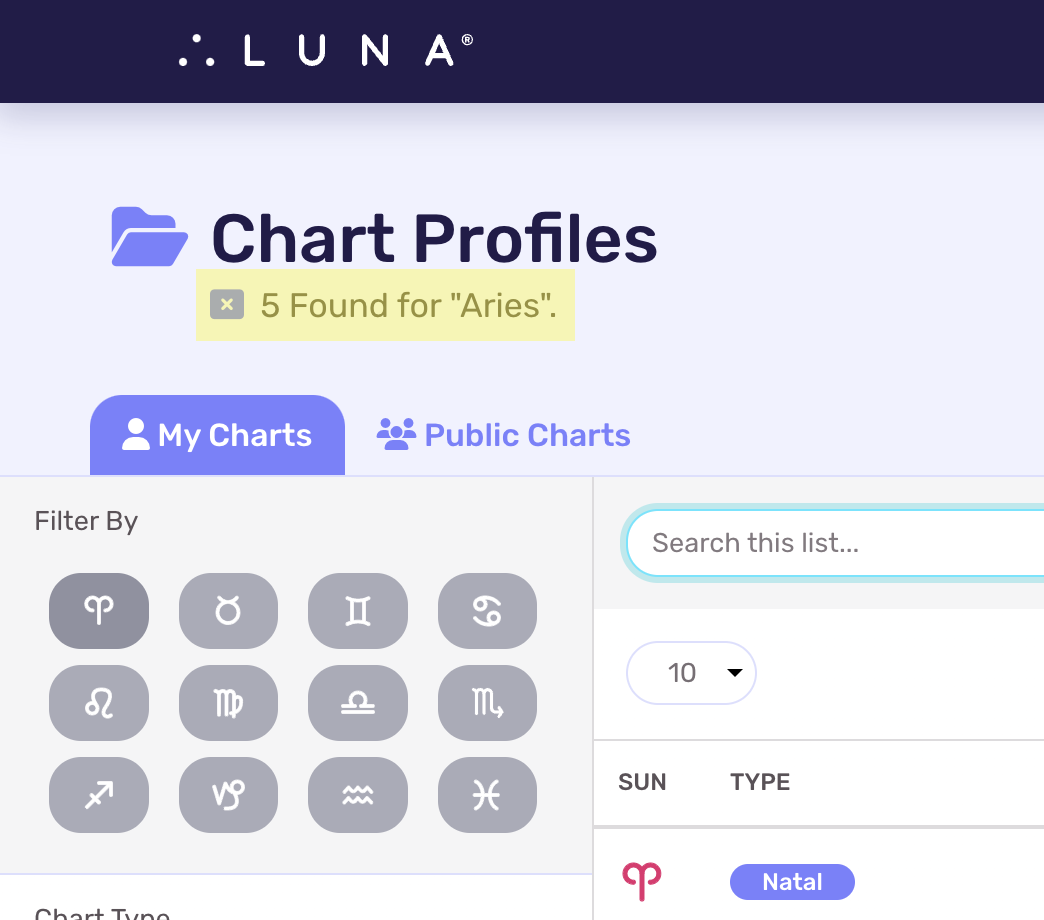Select the Pisces zodiac filter icon
Image resolution: width=1044 pixels, height=920 pixels.
[x=487, y=795]
